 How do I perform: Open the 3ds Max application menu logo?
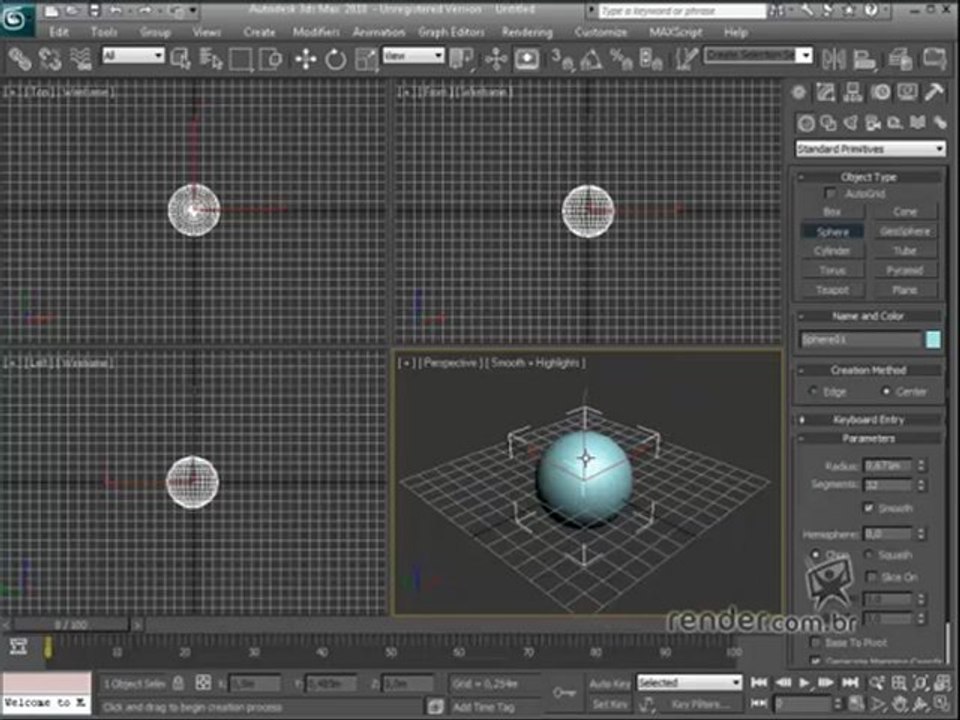coord(17,18)
